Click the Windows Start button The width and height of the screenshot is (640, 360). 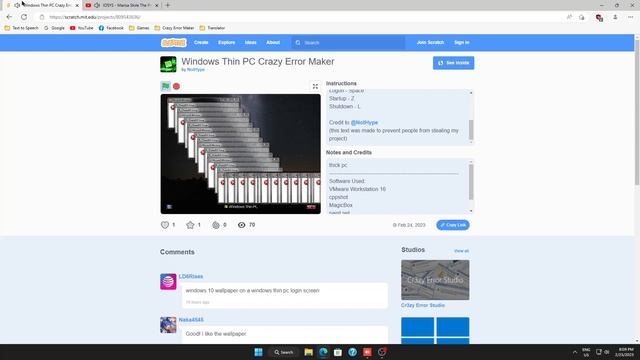tap(258, 352)
